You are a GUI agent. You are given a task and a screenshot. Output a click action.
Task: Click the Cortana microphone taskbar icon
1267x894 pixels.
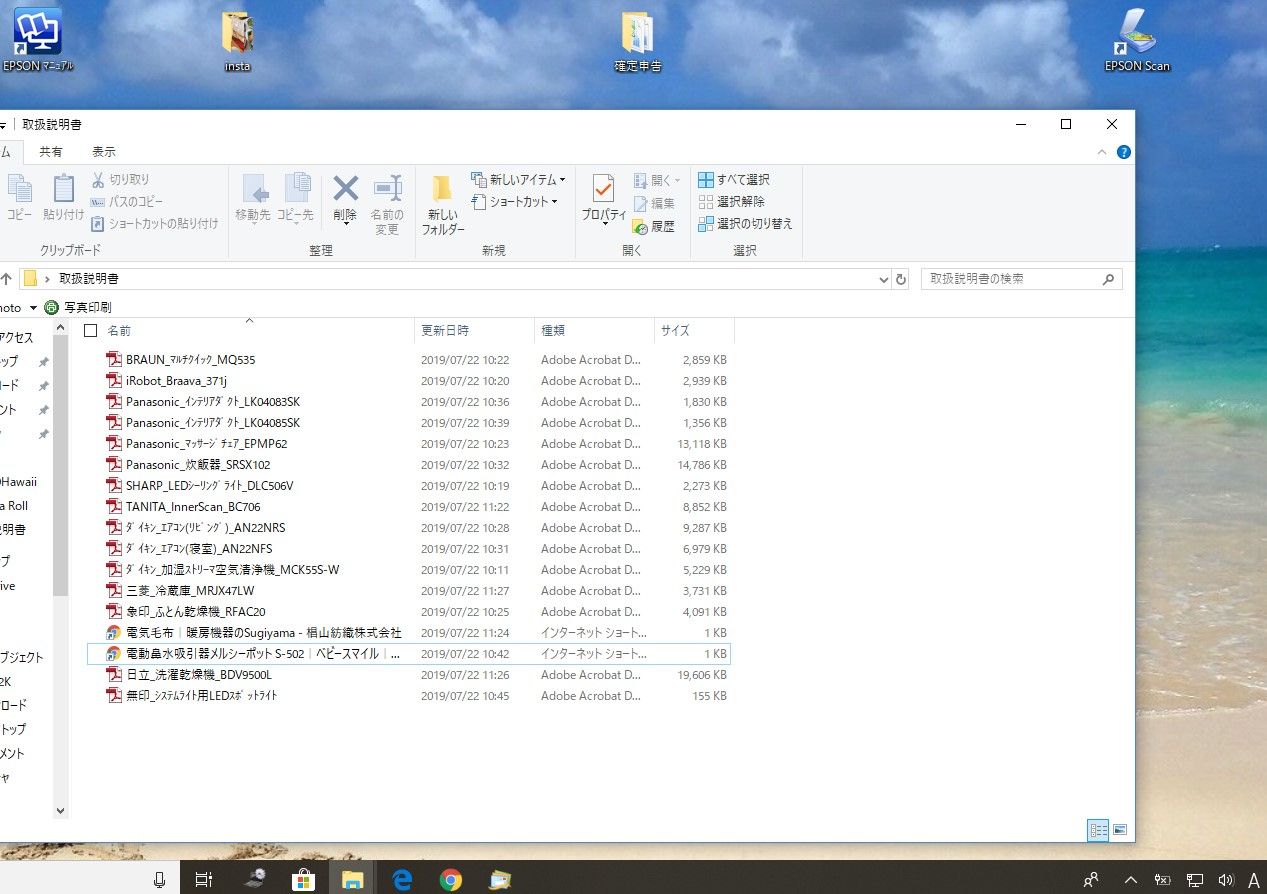[x=159, y=879]
